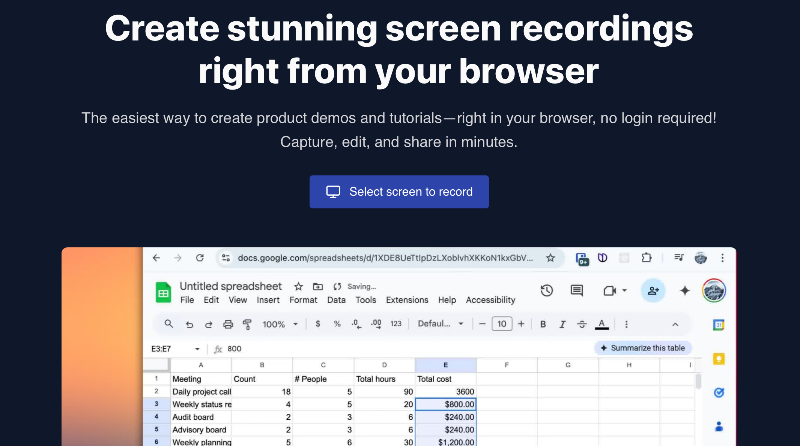Click the Share add-person button
This screenshot has width=800, height=446.
[x=653, y=291]
